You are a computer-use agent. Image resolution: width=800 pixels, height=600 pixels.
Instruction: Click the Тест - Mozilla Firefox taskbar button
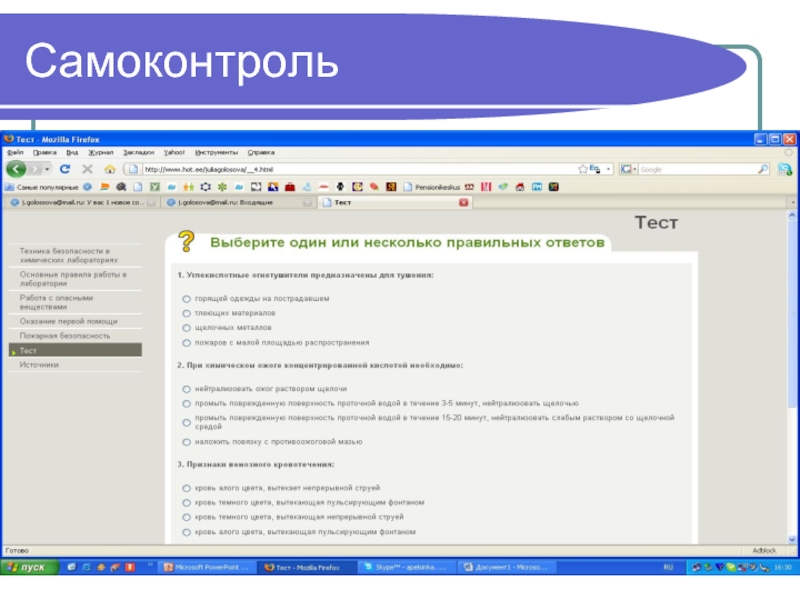pyautogui.click(x=307, y=567)
